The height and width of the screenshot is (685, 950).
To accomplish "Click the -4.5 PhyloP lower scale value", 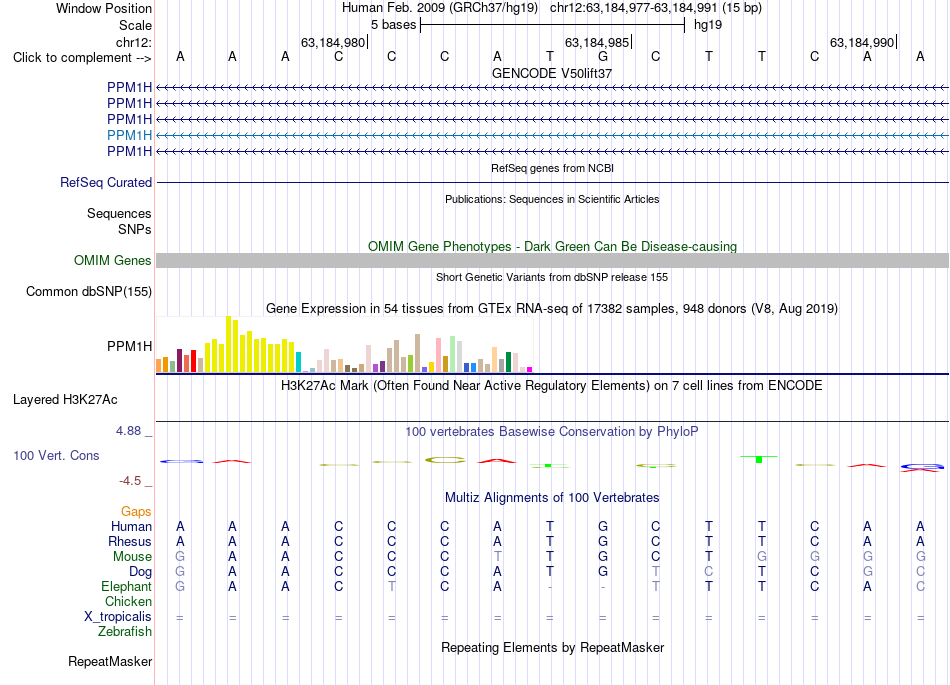I will click(130, 481).
